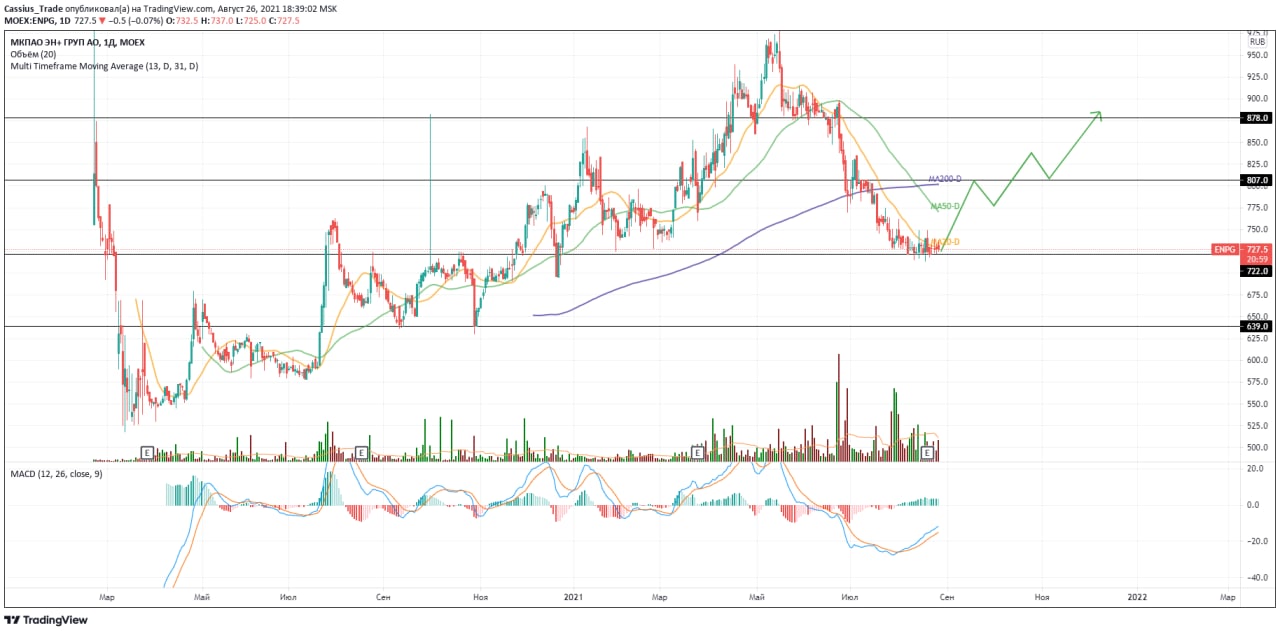Click the 20:59 bar countdown timer
1280x633 pixels.
click(1257, 259)
